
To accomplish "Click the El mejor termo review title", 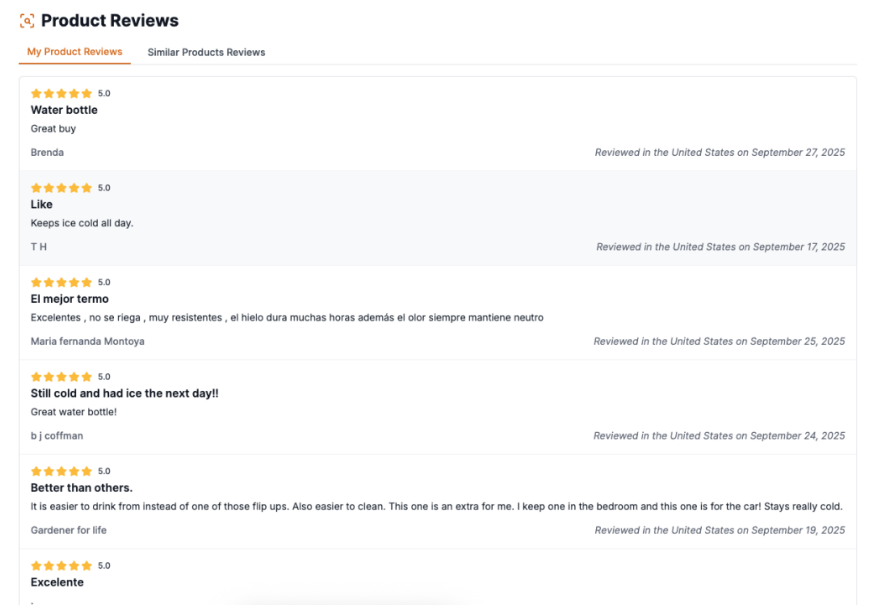I will pos(70,299).
